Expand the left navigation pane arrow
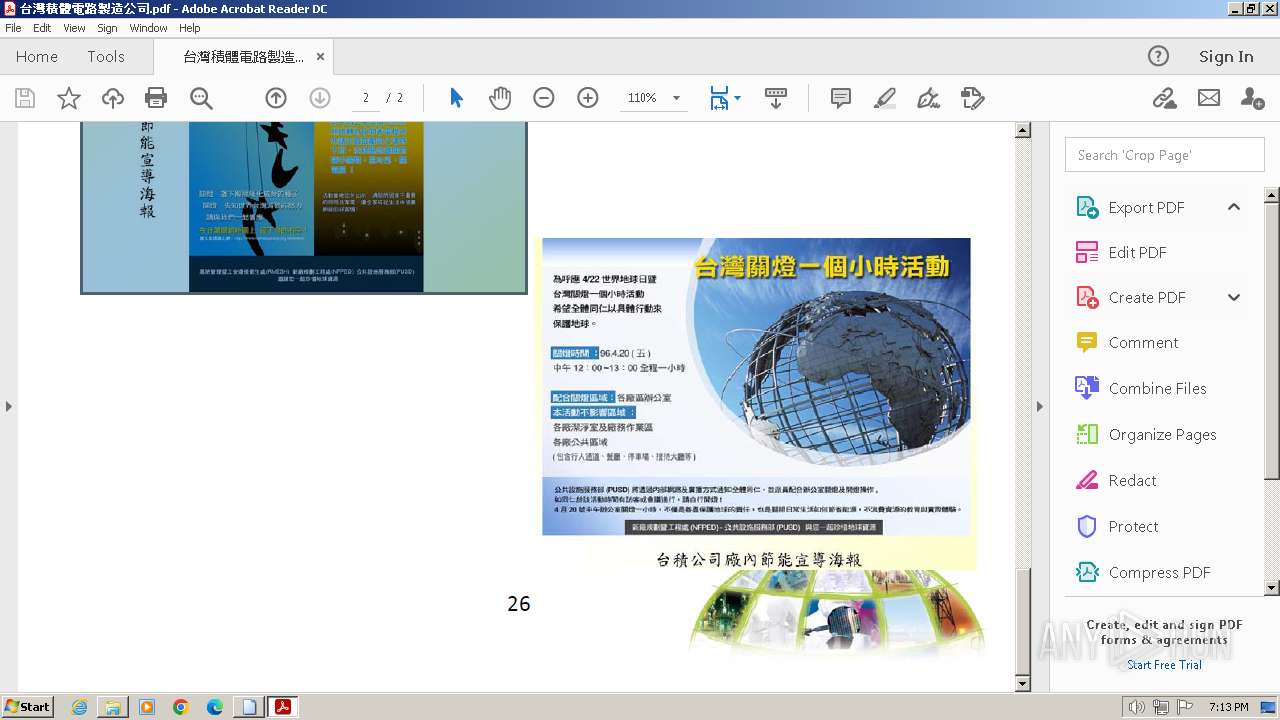The image size is (1280, 720). 9,406
